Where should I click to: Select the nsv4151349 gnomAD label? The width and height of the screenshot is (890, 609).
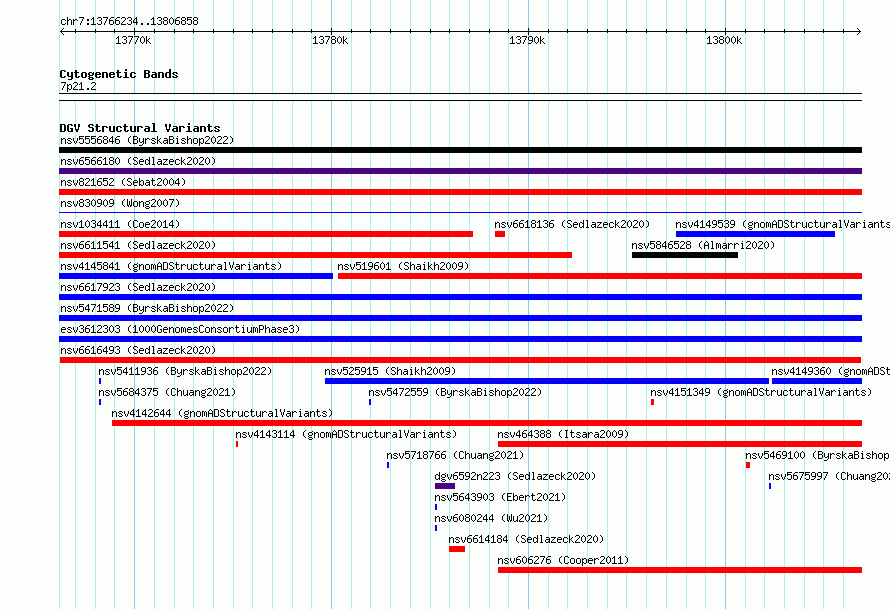(x=761, y=392)
